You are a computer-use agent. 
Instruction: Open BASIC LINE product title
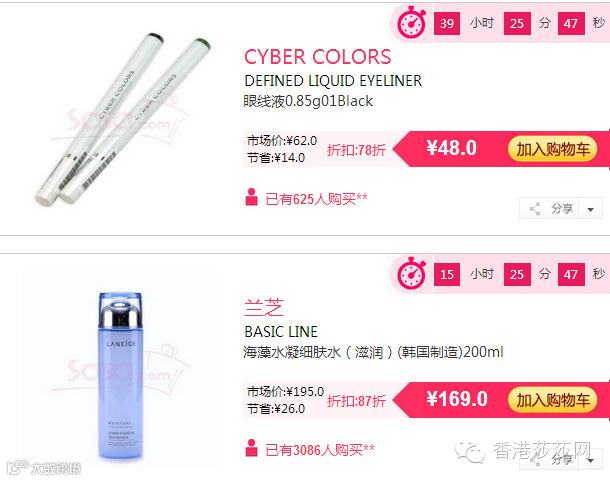coord(281,332)
